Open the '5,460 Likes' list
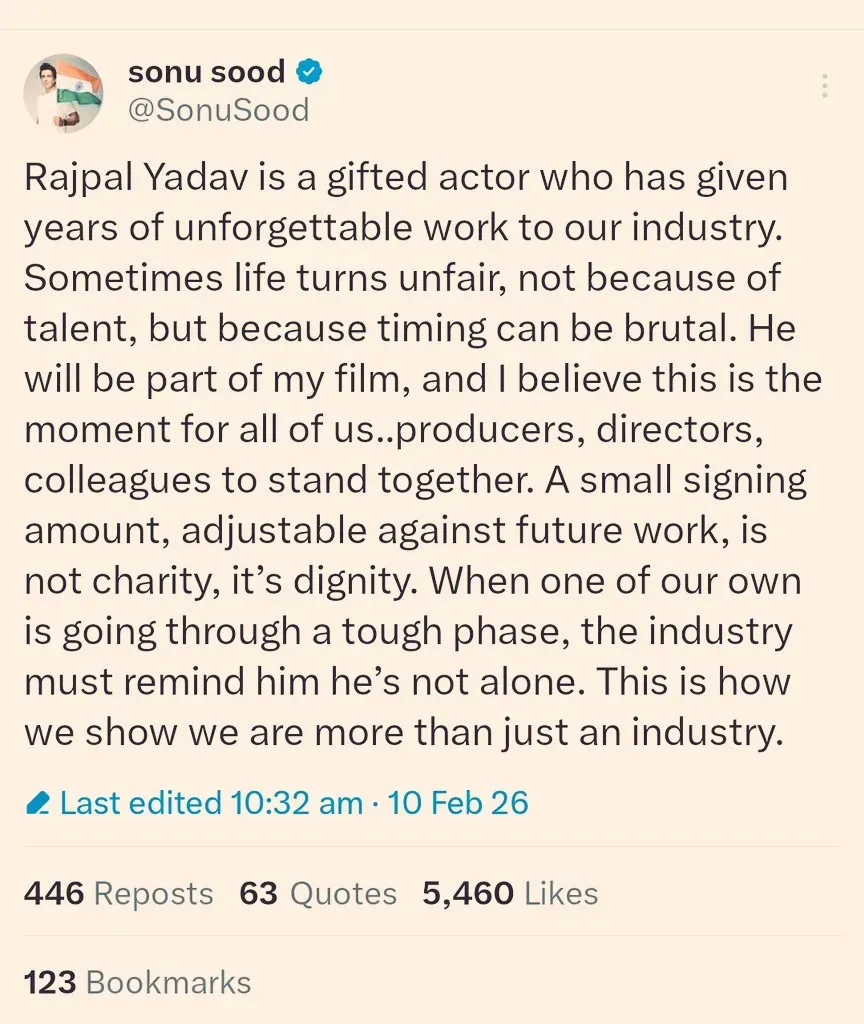This screenshot has width=864, height=1024. [x=510, y=894]
